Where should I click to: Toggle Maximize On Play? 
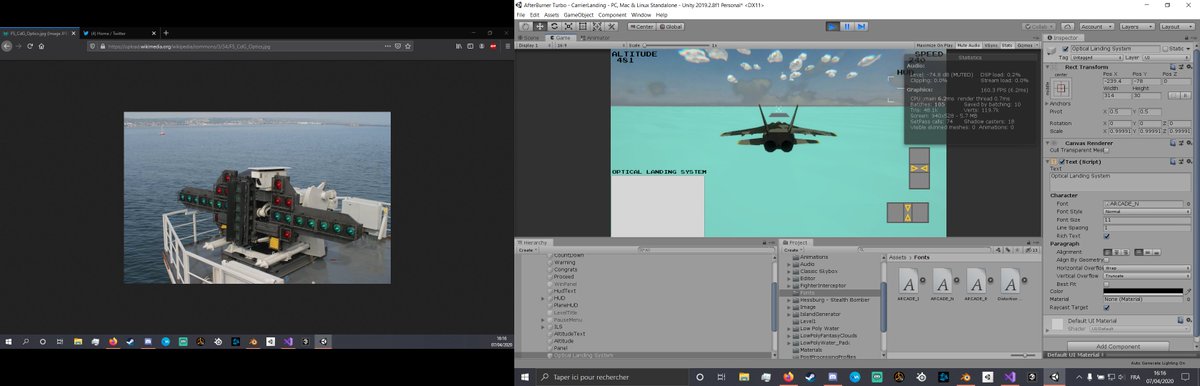934,45
